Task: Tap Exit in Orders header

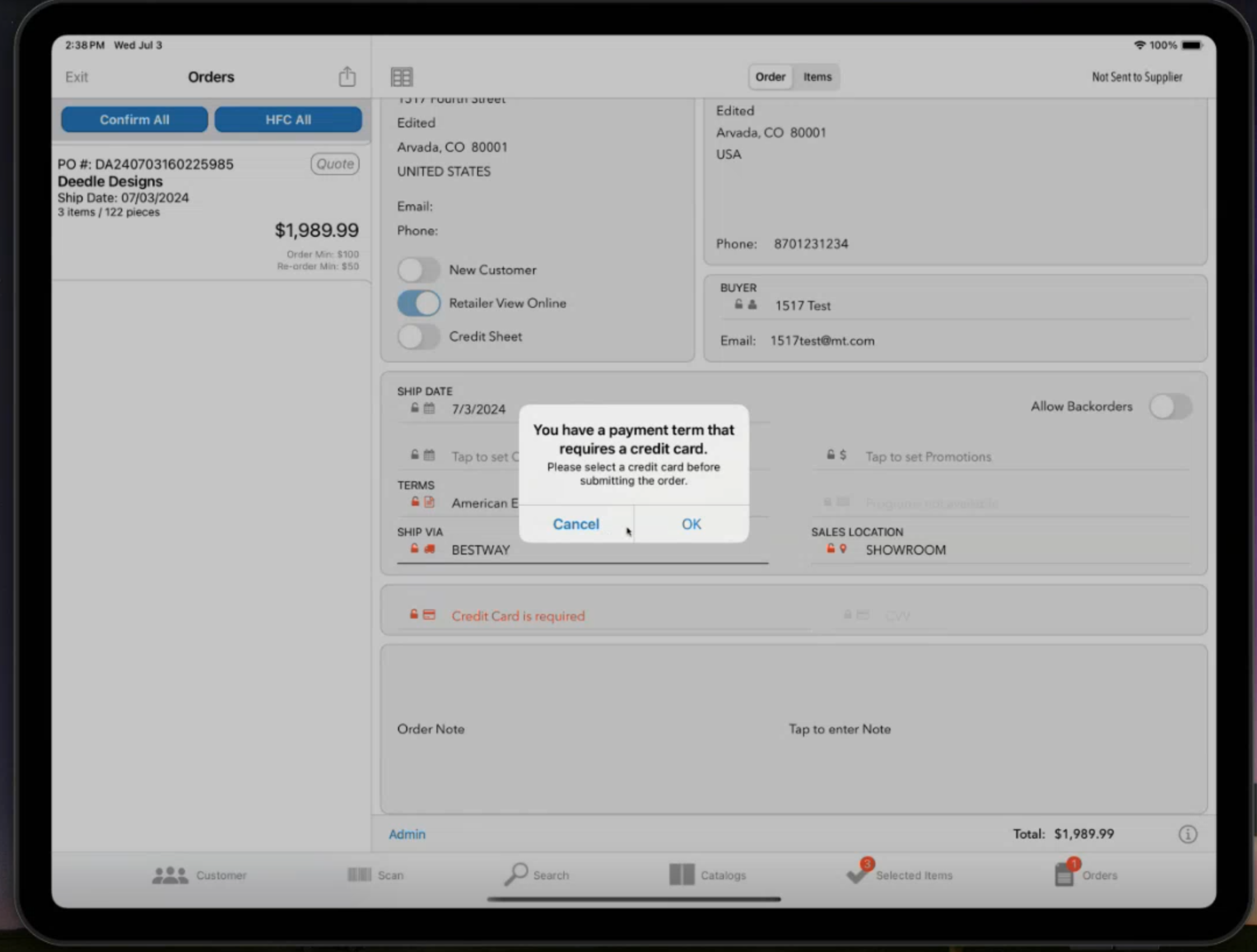Action: 76,77
